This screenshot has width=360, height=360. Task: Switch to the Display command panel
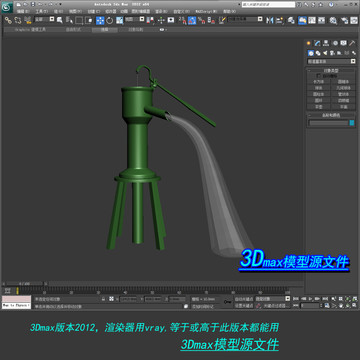click(x=344, y=43)
